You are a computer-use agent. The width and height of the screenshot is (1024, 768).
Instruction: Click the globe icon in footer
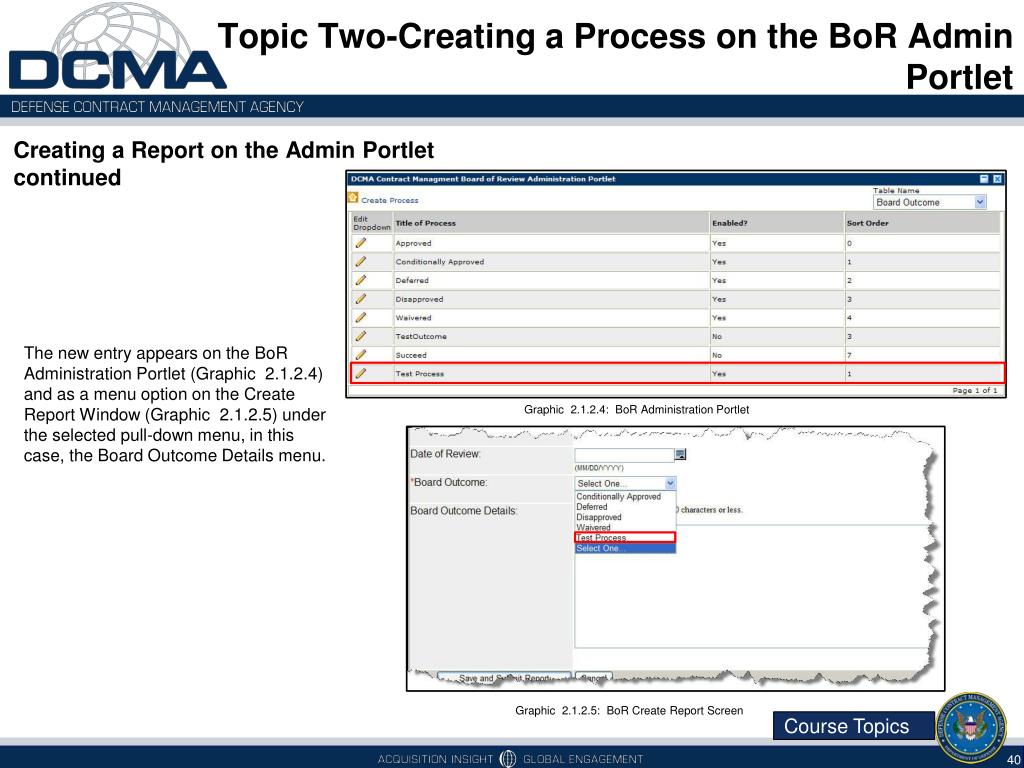(507, 758)
